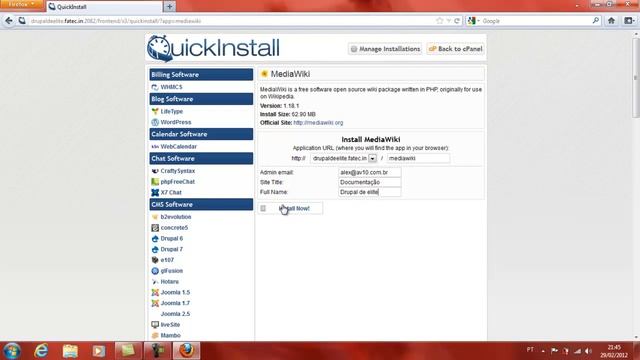The height and width of the screenshot is (360, 640).
Task: Click the Drupal 6 drop icon
Action: click(155, 238)
